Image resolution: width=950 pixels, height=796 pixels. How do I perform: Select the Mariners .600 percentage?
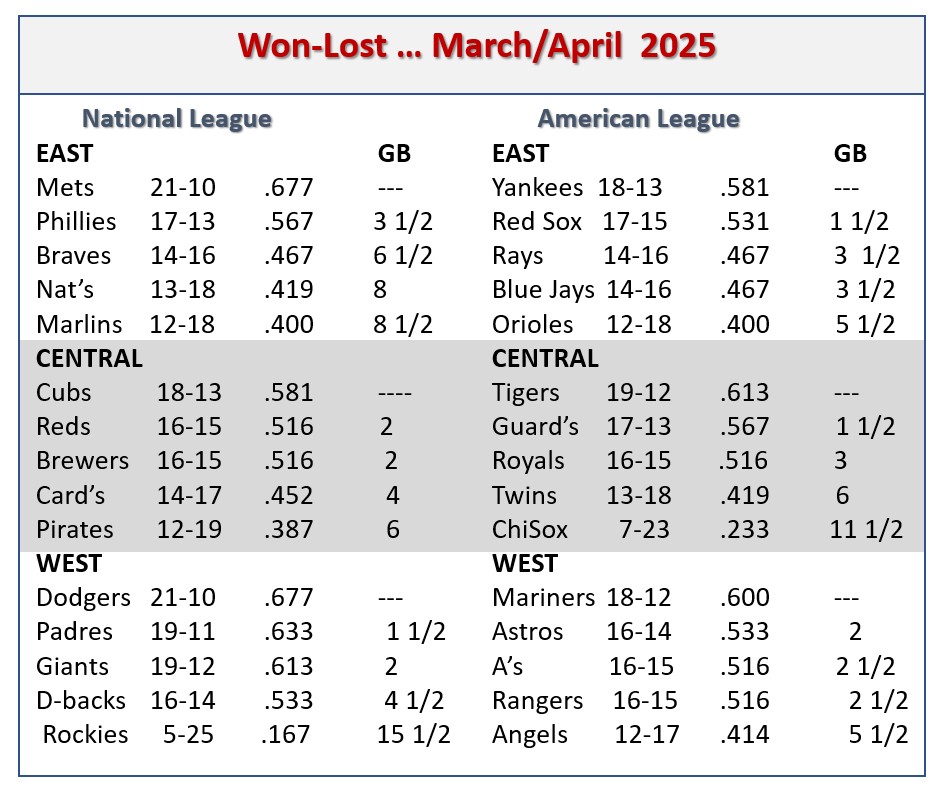(745, 598)
